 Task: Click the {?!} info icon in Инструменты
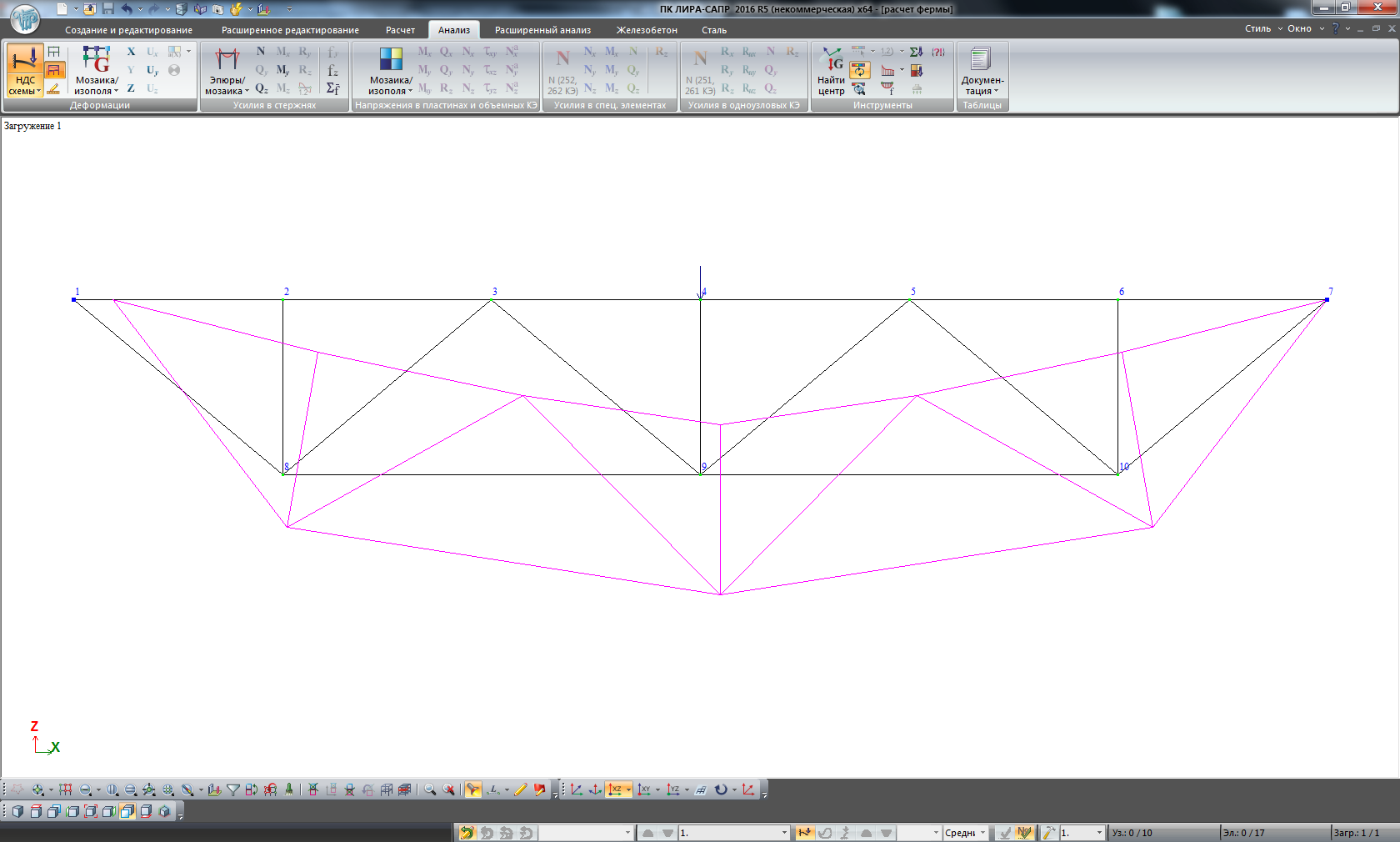point(938,52)
